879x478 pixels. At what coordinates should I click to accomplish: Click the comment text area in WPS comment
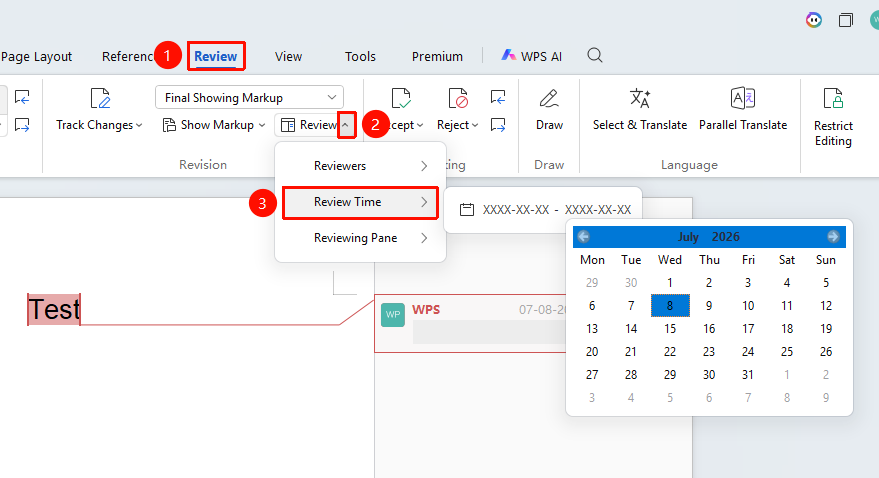pyautogui.click(x=489, y=332)
